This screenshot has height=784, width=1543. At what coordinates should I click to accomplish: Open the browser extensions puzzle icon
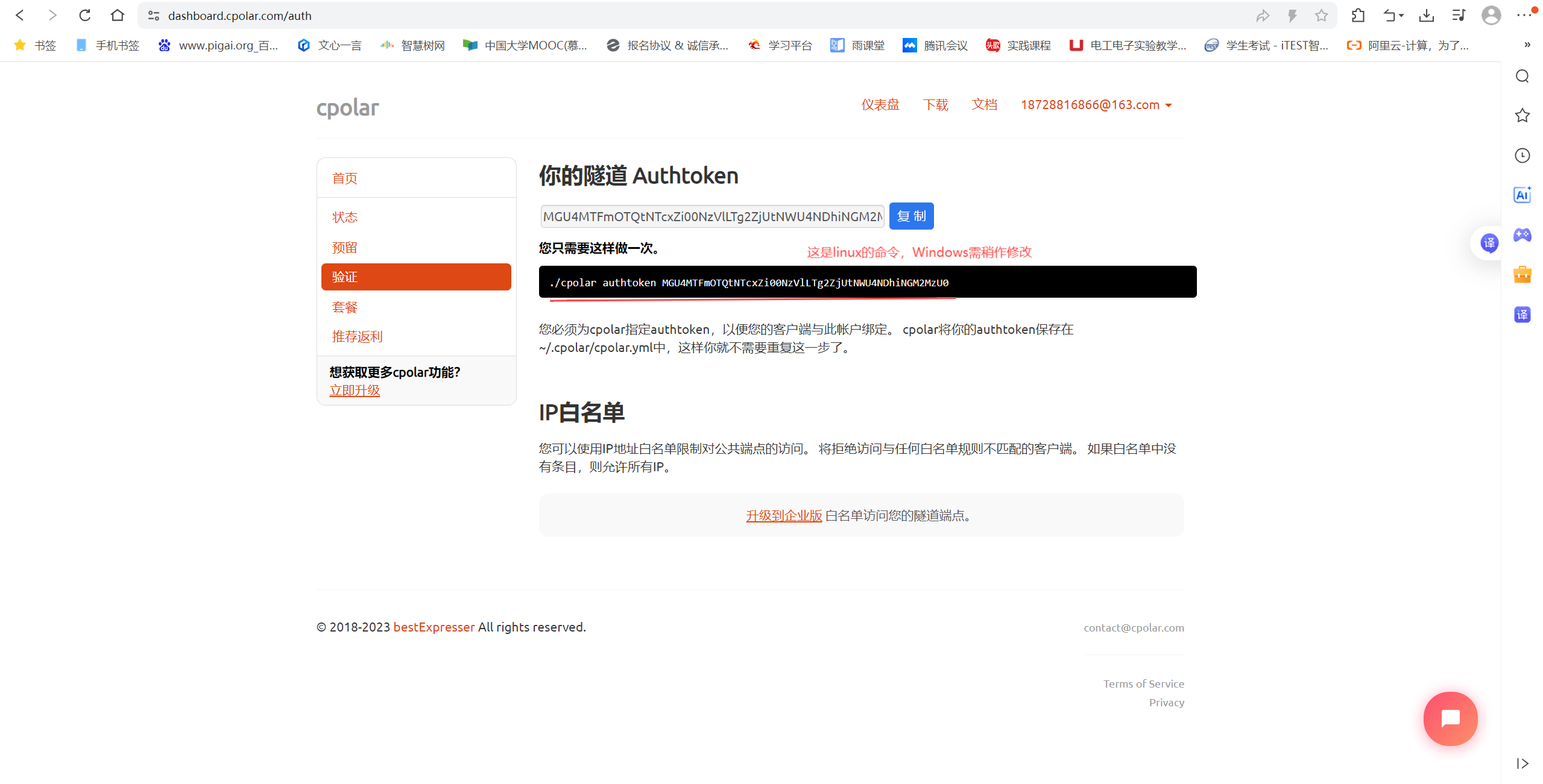point(1358,16)
